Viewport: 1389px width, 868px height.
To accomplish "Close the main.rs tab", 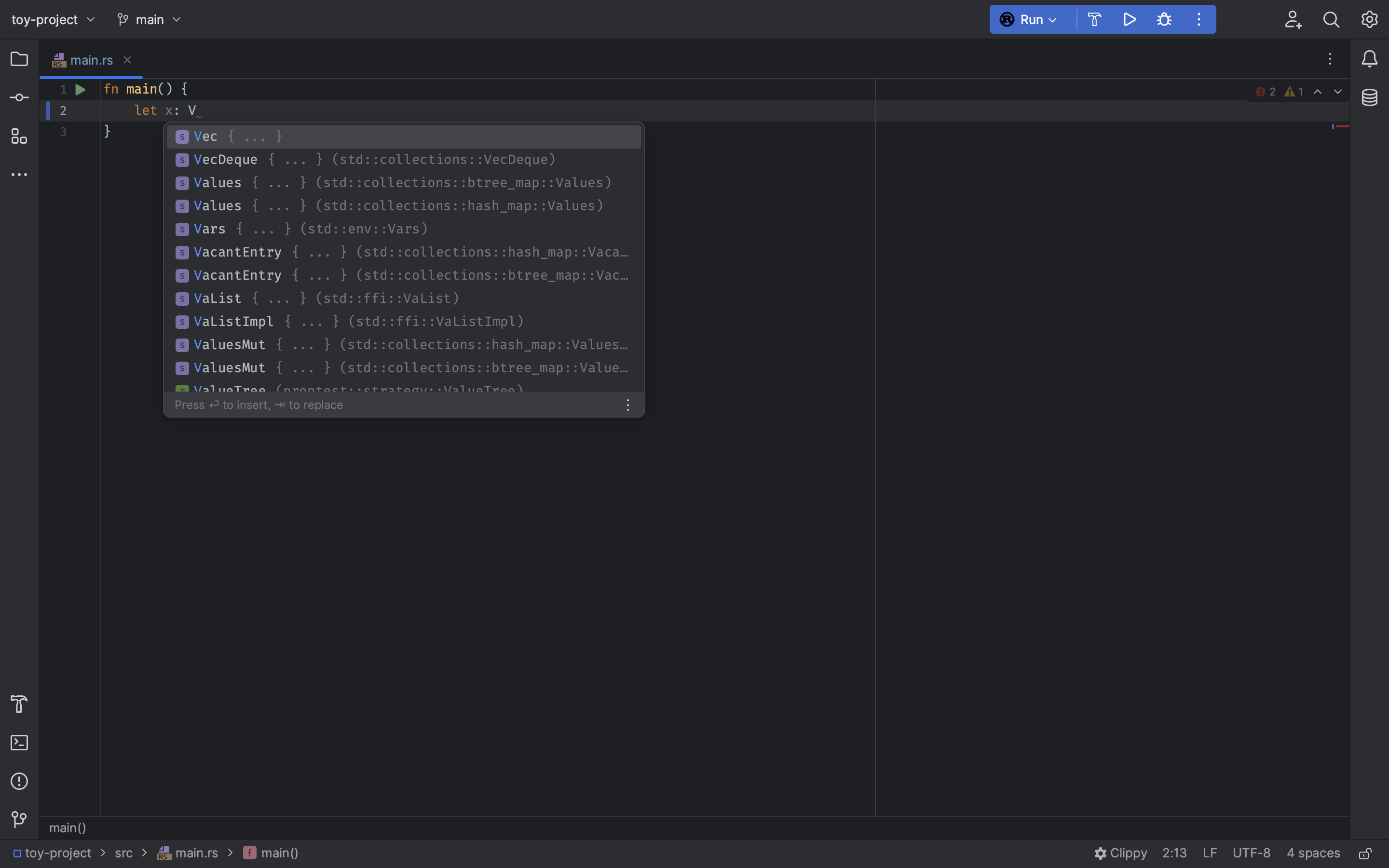I will click(127, 60).
